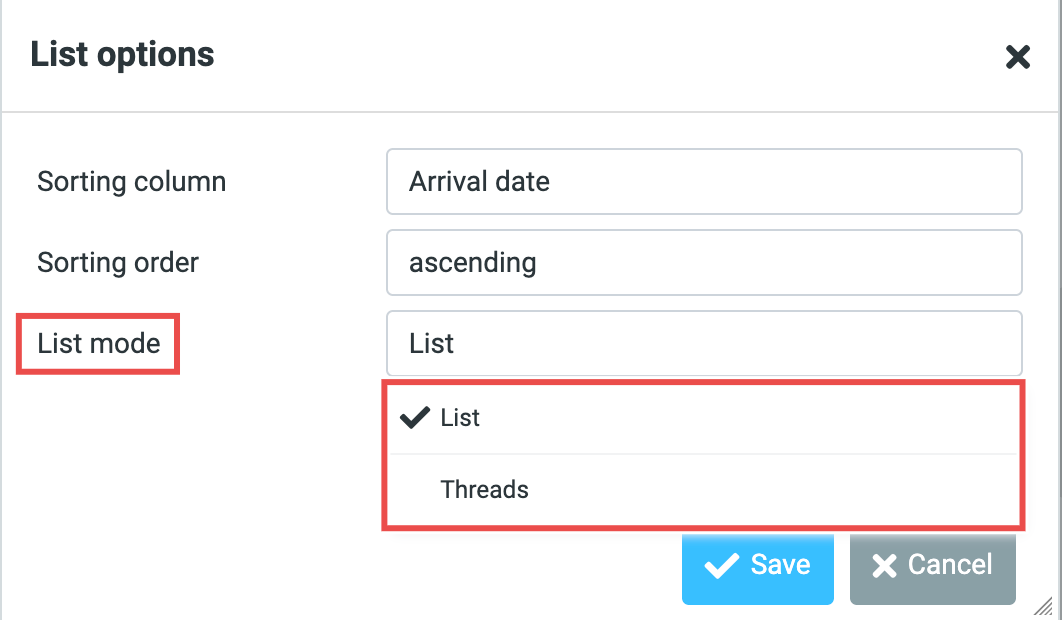The height and width of the screenshot is (620, 1062).
Task: Close the List options dialog
Action: coord(1017,57)
